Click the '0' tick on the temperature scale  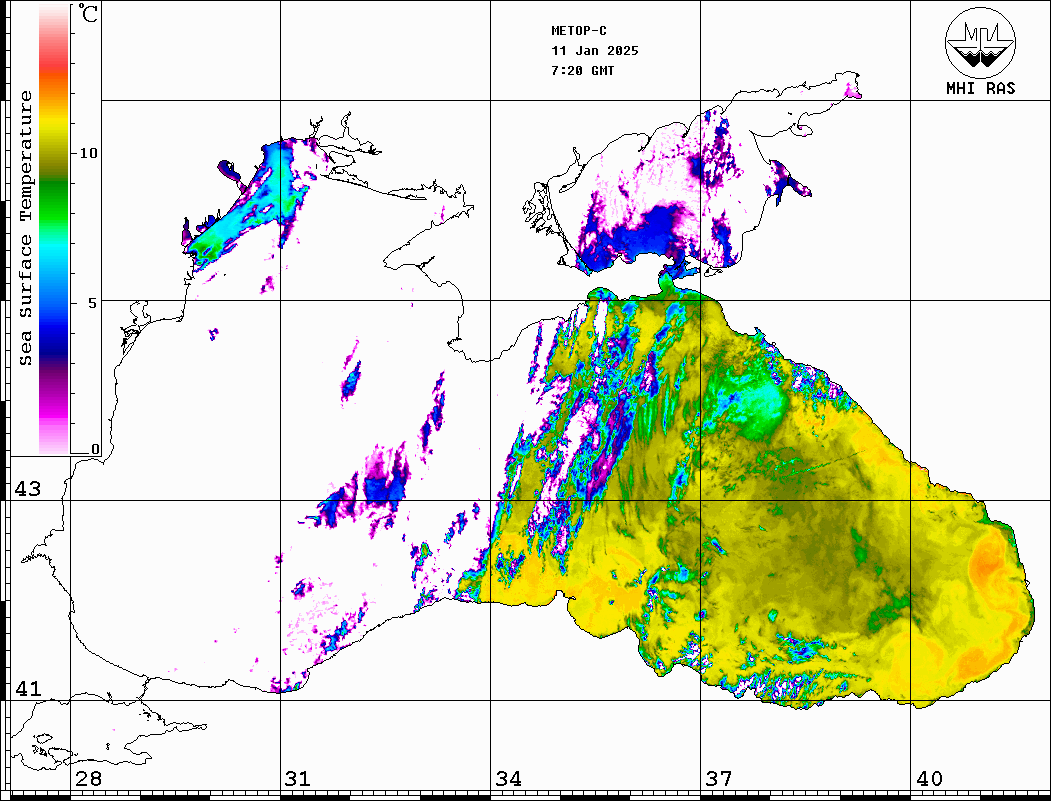click(x=95, y=449)
